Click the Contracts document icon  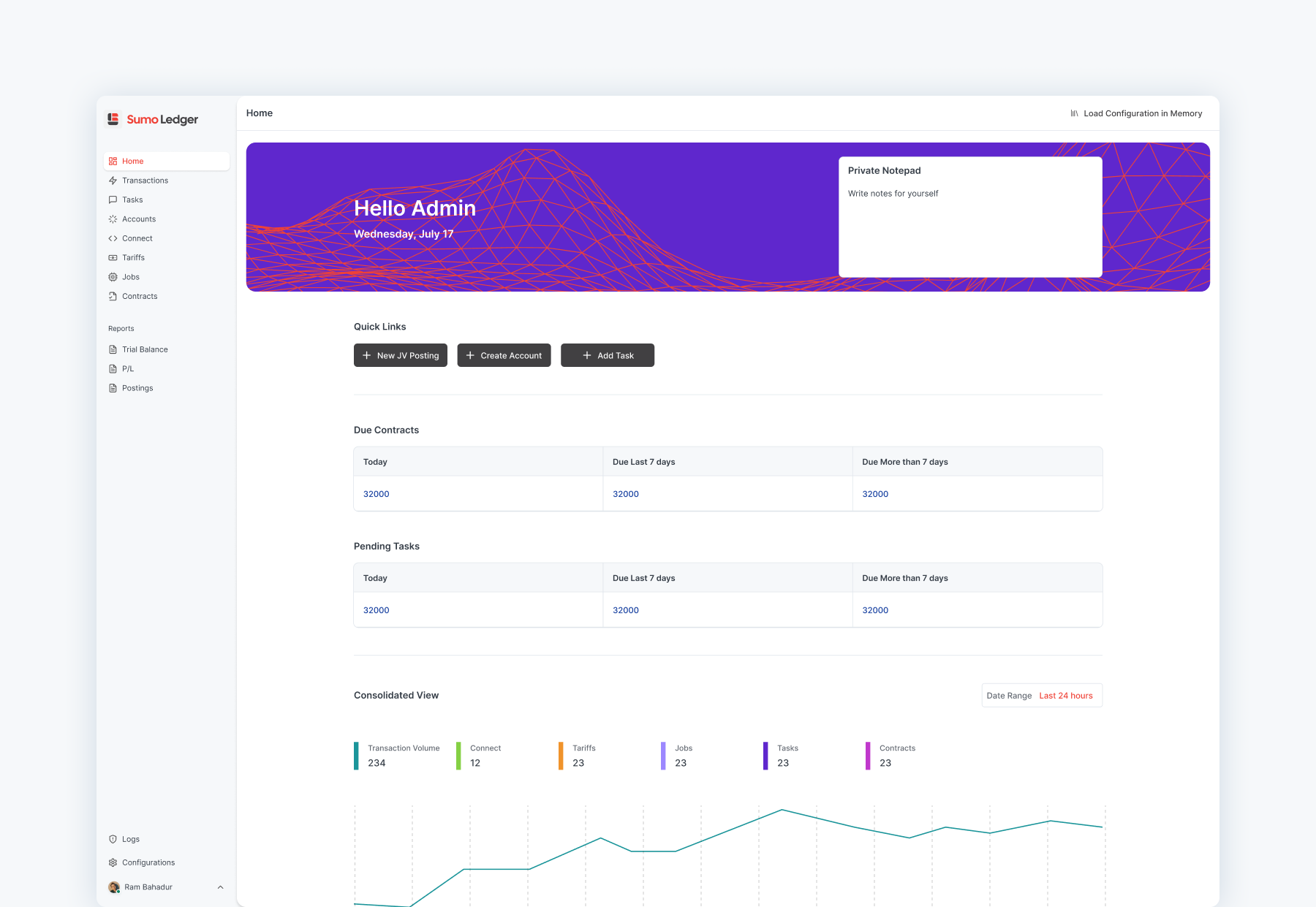(x=113, y=296)
